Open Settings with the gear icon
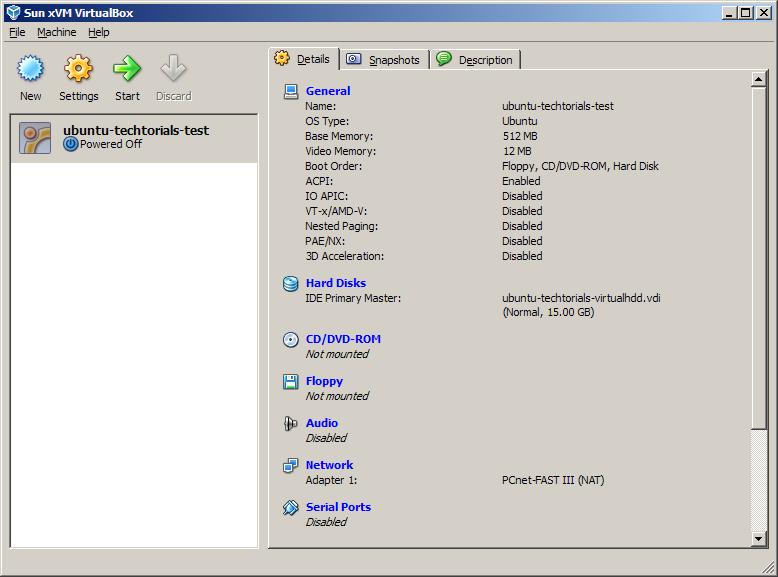The height and width of the screenshot is (577, 778). pyautogui.click(x=78, y=68)
